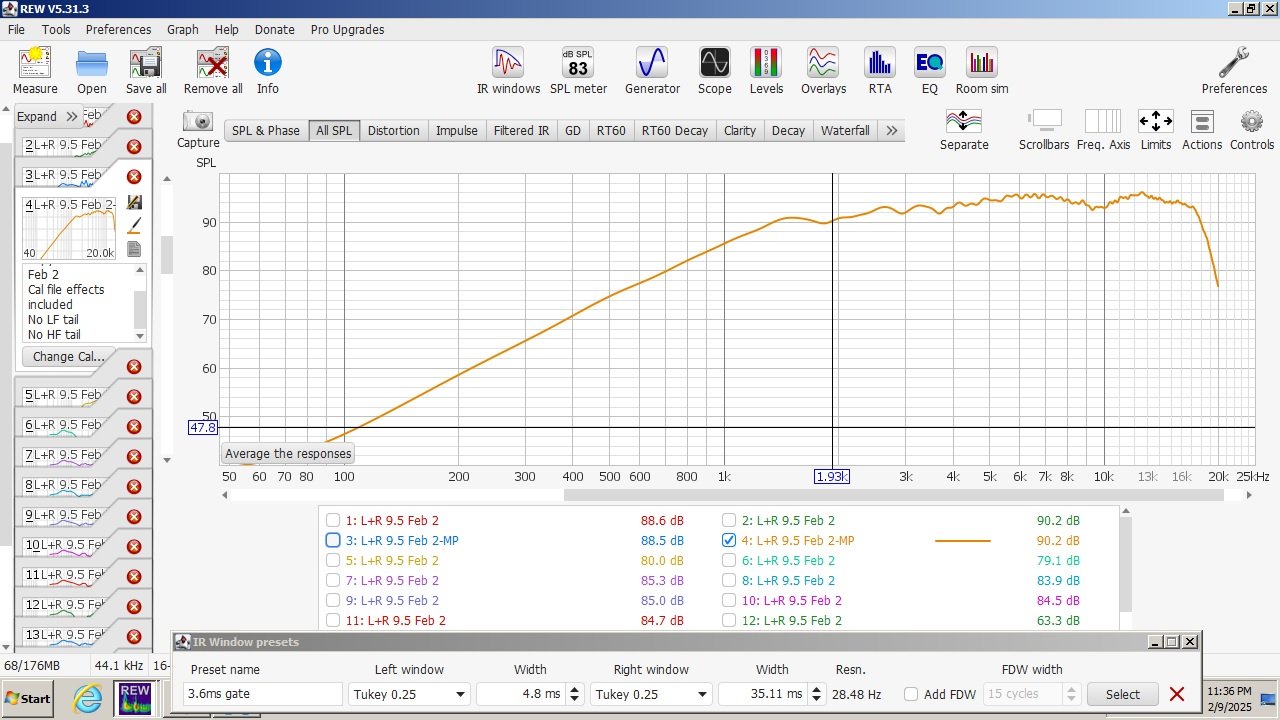The height and width of the screenshot is (720, 1280).
Task: Open Preferences wrench icon
Action: click(1234, 63)
